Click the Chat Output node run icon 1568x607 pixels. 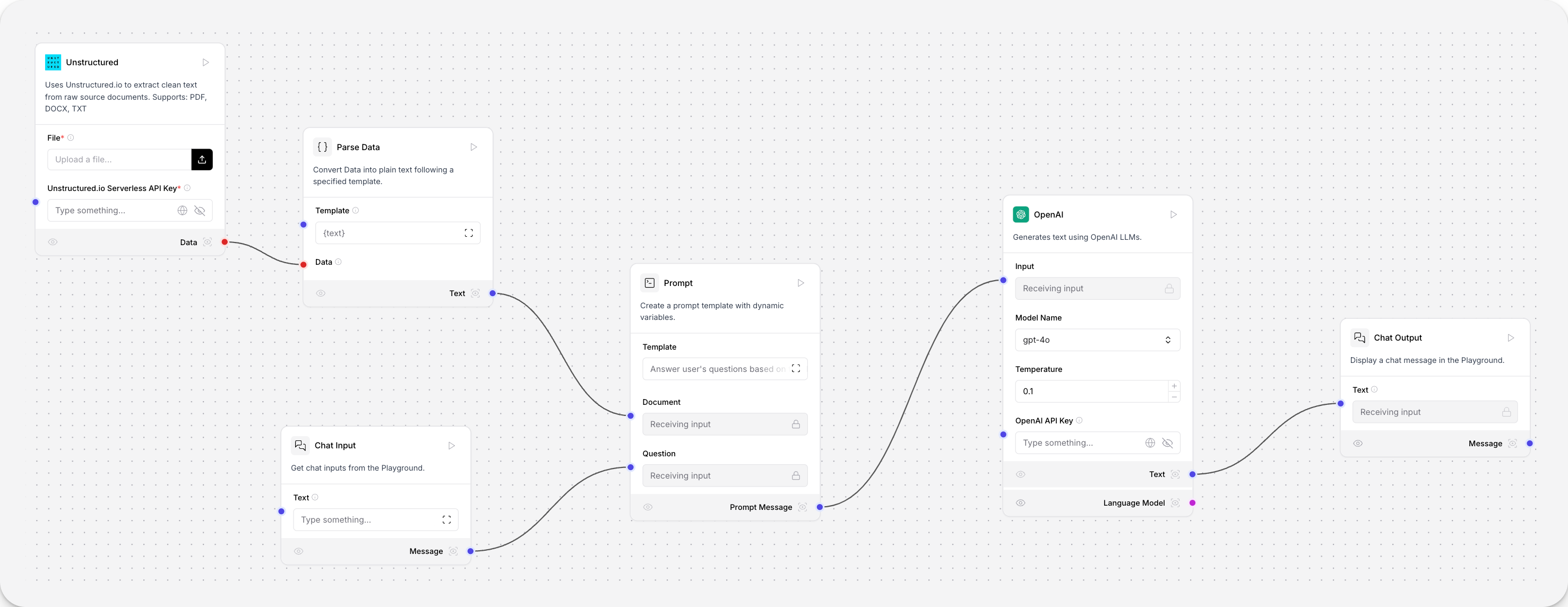1511,338
